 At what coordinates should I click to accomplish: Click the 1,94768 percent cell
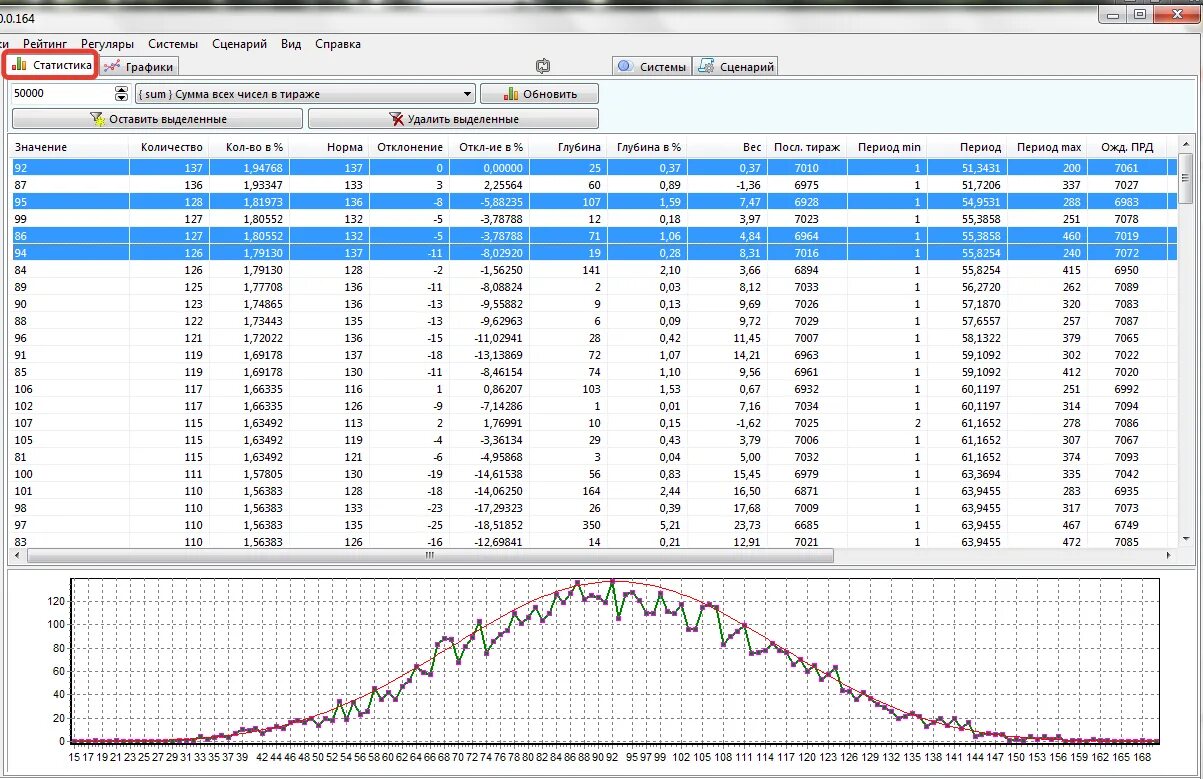tap(250, 168)
